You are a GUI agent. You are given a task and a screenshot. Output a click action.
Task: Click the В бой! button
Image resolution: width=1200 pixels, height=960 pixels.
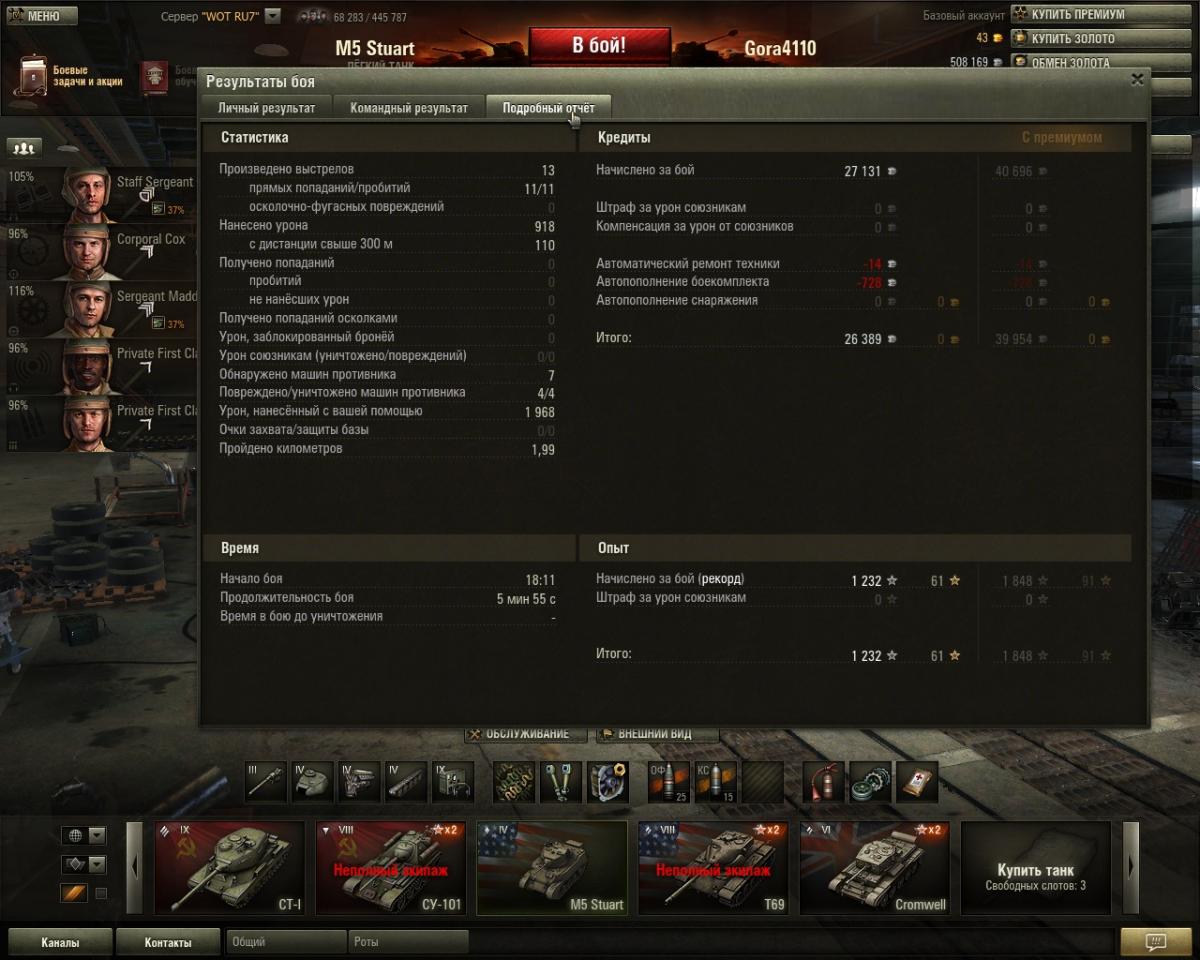point(599,46)
